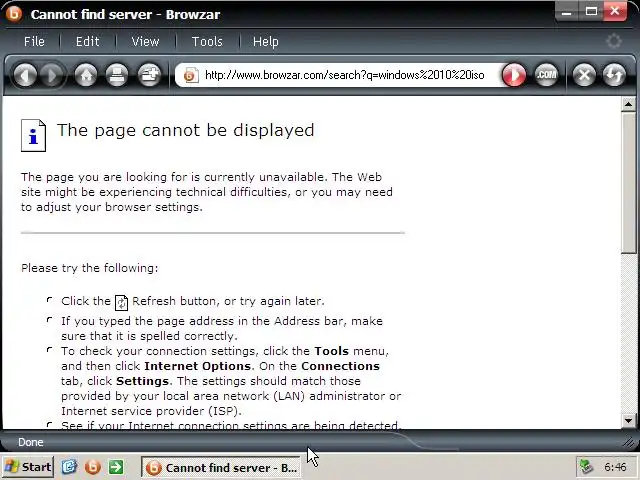Click the gear icon beside the menu bar

613,41
